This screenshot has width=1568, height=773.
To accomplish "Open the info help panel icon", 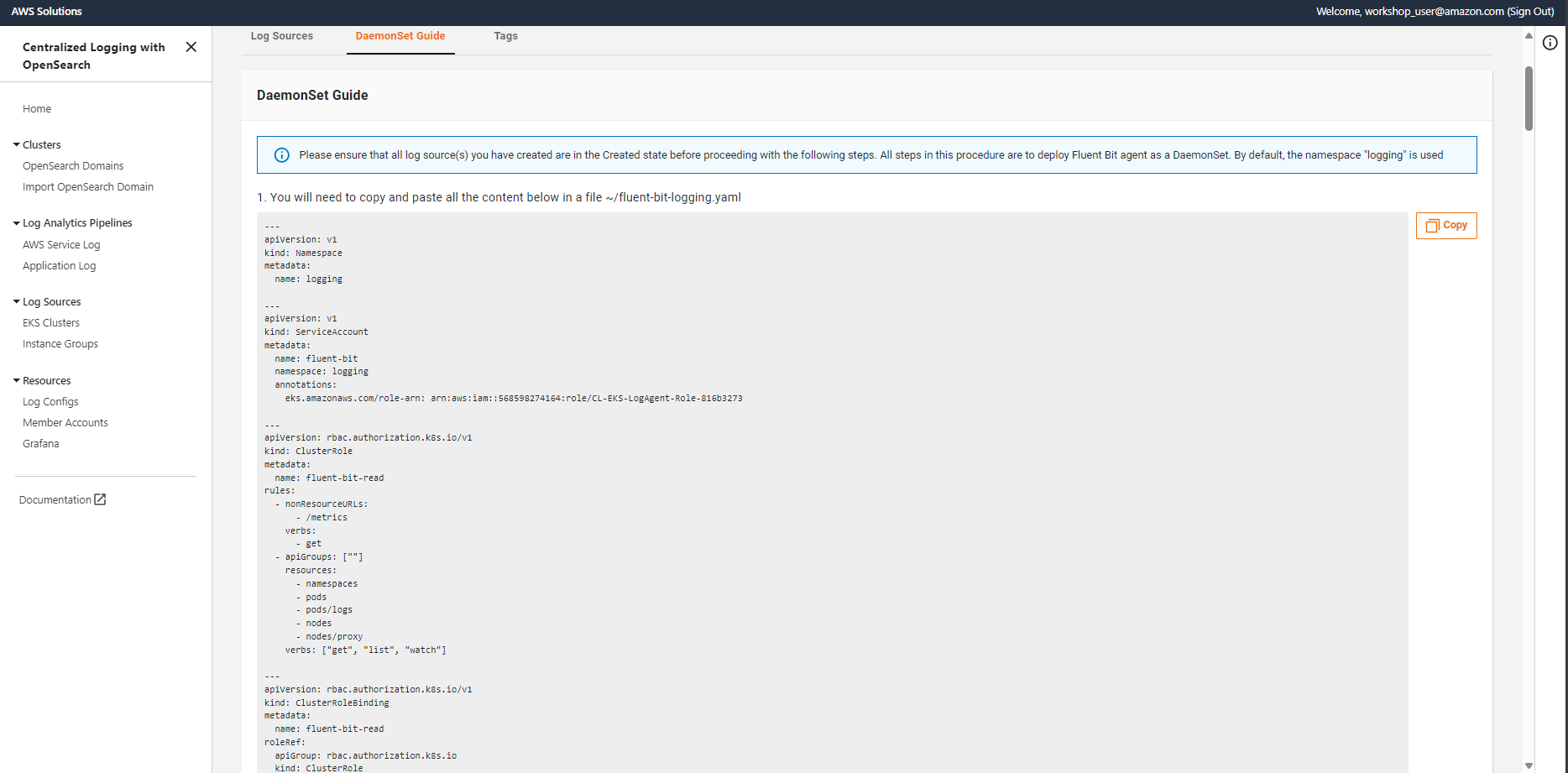I will (1550, 43).
